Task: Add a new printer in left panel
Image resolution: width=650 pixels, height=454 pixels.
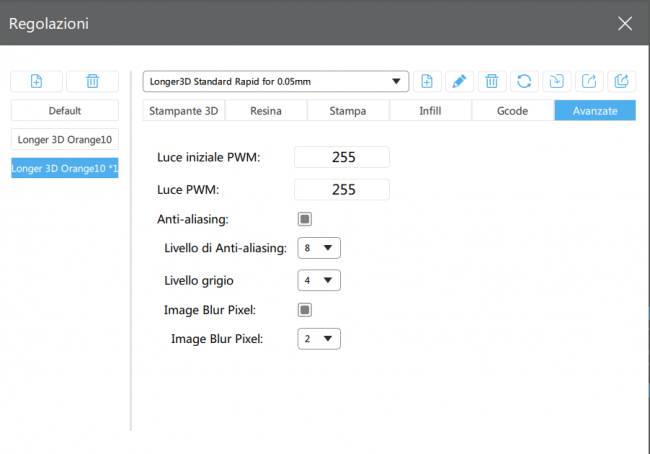Action: [37, 81]
